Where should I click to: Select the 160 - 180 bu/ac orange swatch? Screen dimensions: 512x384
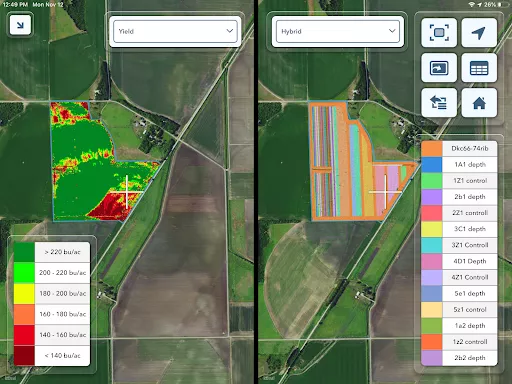coord(24,314)
